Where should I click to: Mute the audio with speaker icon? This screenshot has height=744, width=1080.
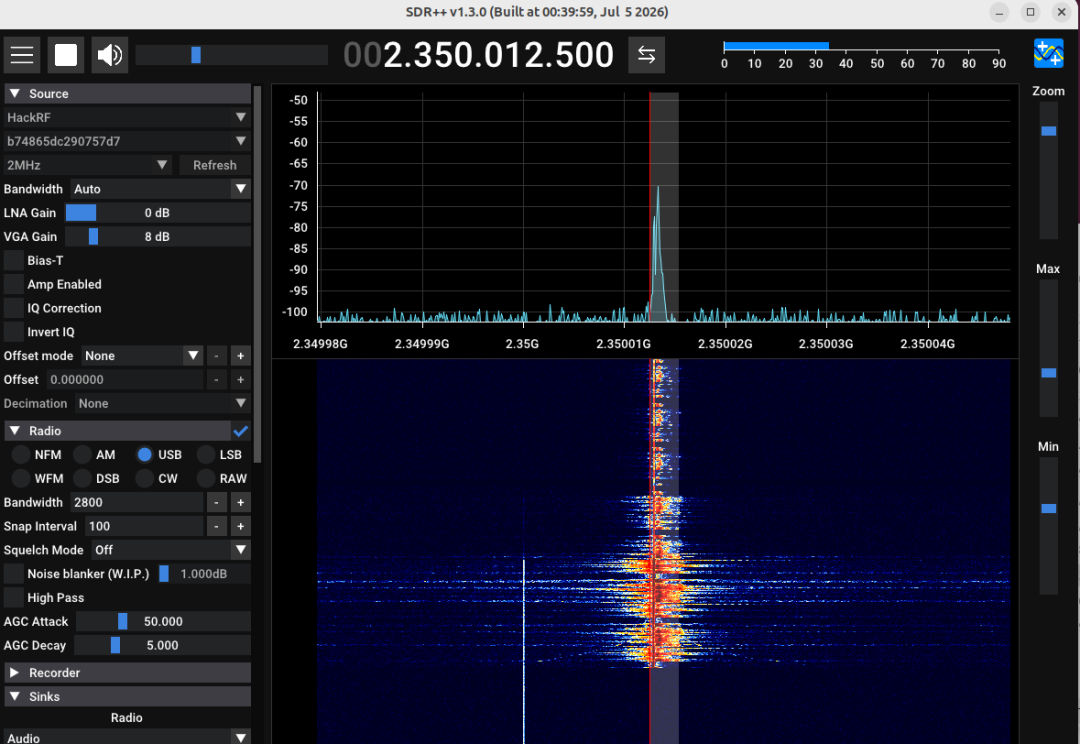click(110, 55)
